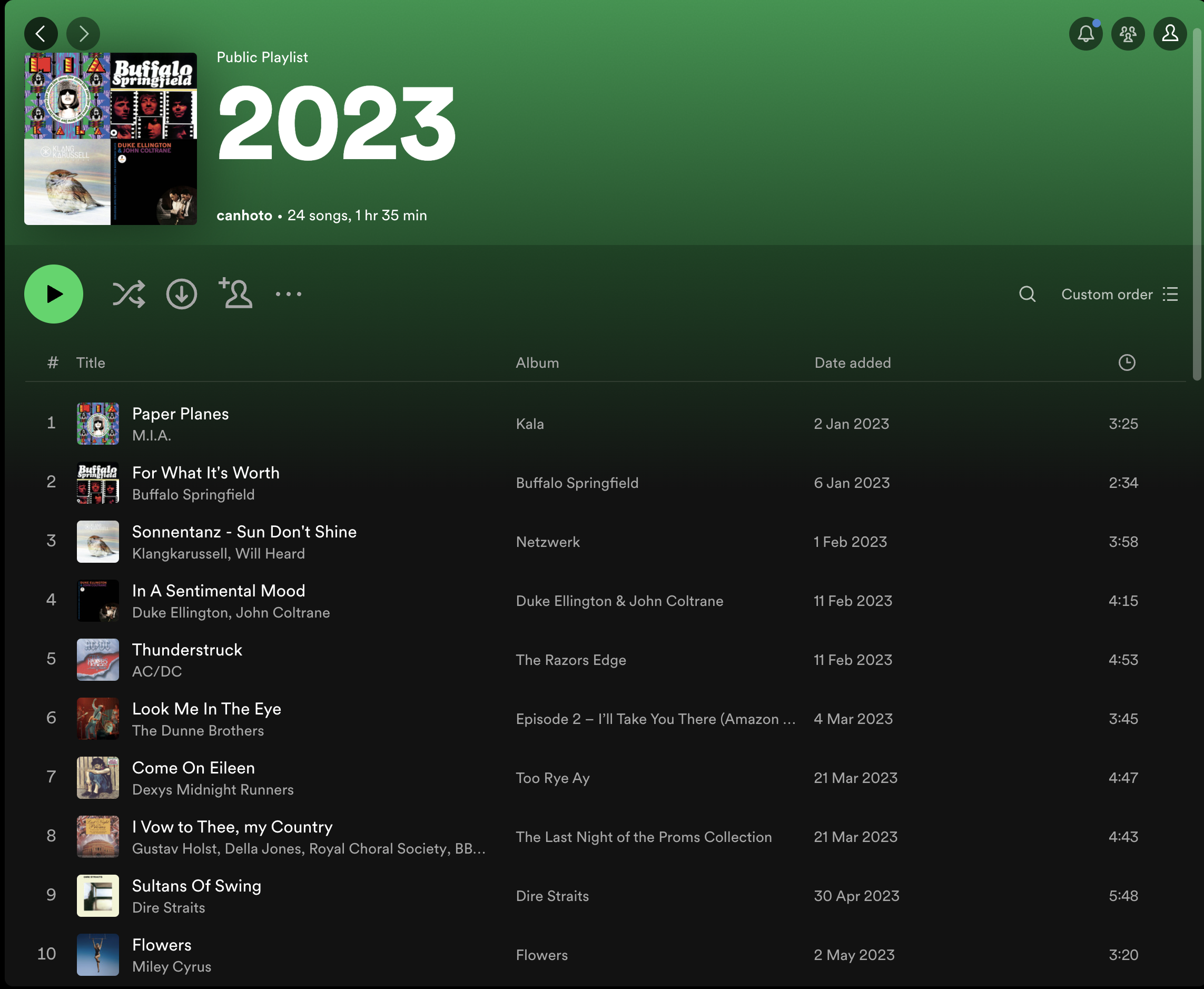Search within the playlist
The width and height of the screenshot is (1204, 989).
(x=1027, y=295)
